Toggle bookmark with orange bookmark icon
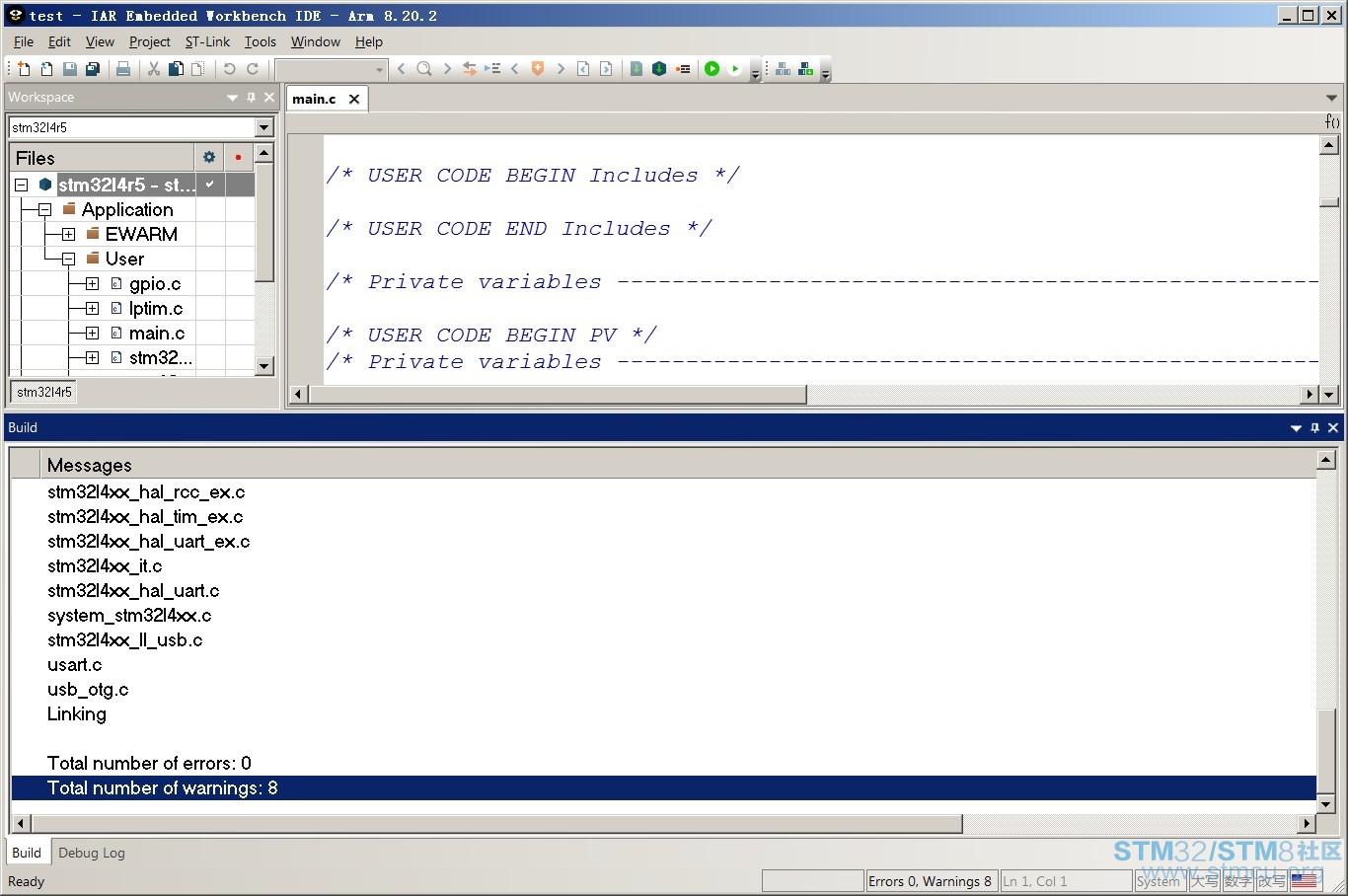Viewport: 1348px width, 896px height. (538, 69)
